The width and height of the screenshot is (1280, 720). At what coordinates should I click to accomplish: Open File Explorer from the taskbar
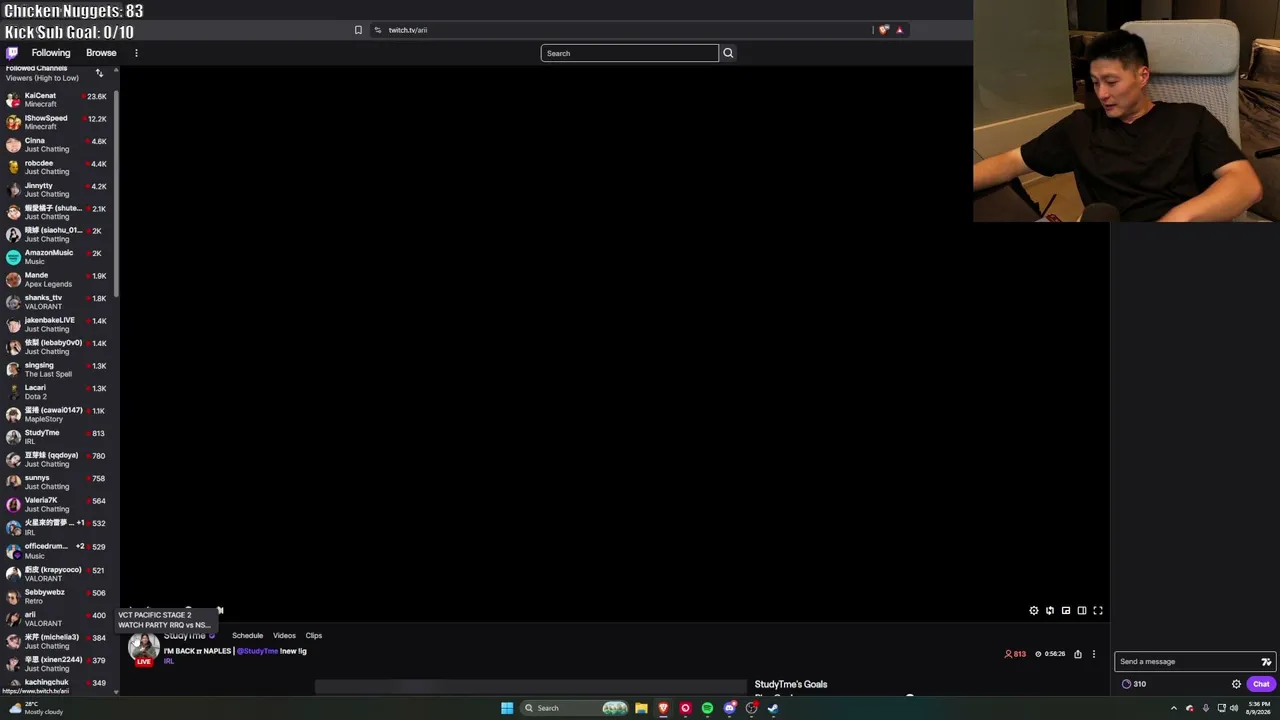tap(641, 708)
